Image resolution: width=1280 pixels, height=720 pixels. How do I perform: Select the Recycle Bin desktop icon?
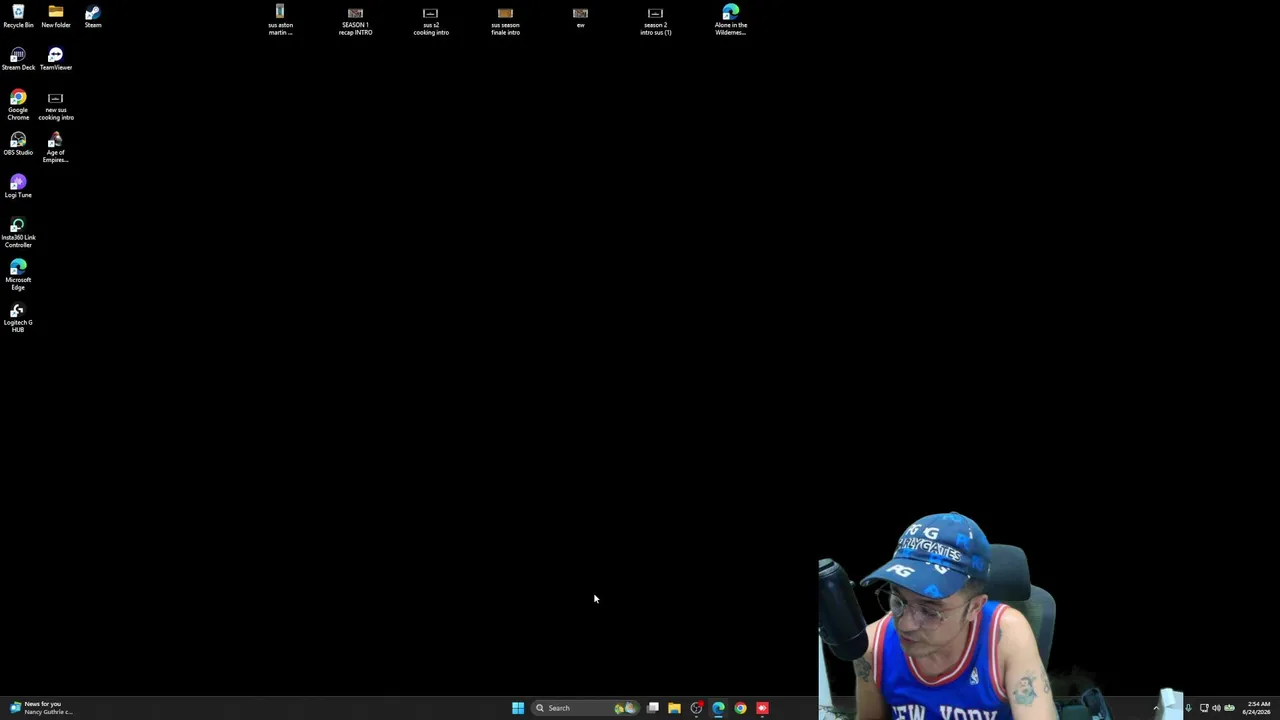[18, 16]
